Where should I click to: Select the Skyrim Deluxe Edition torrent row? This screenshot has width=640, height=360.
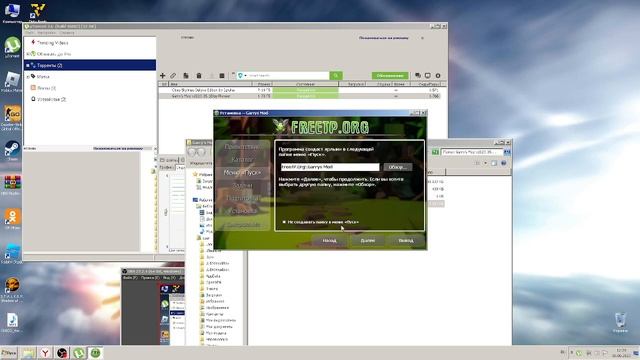(x=300, y=90)
